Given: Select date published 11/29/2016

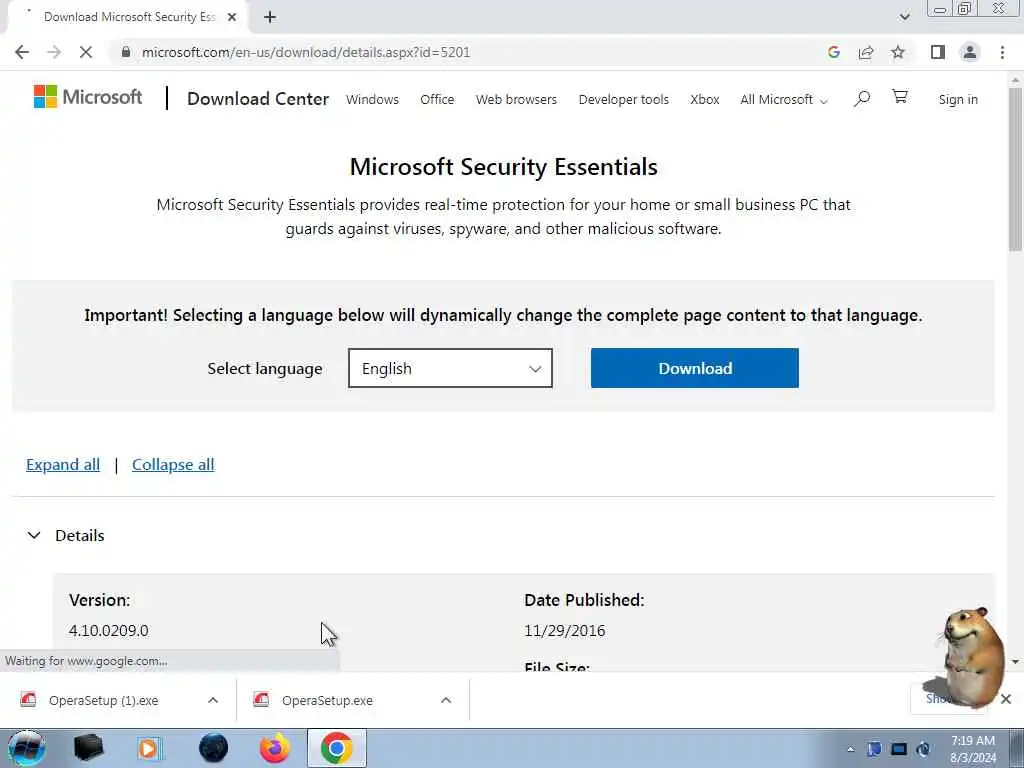Looking at the screenshot, I should coord(564,631).
